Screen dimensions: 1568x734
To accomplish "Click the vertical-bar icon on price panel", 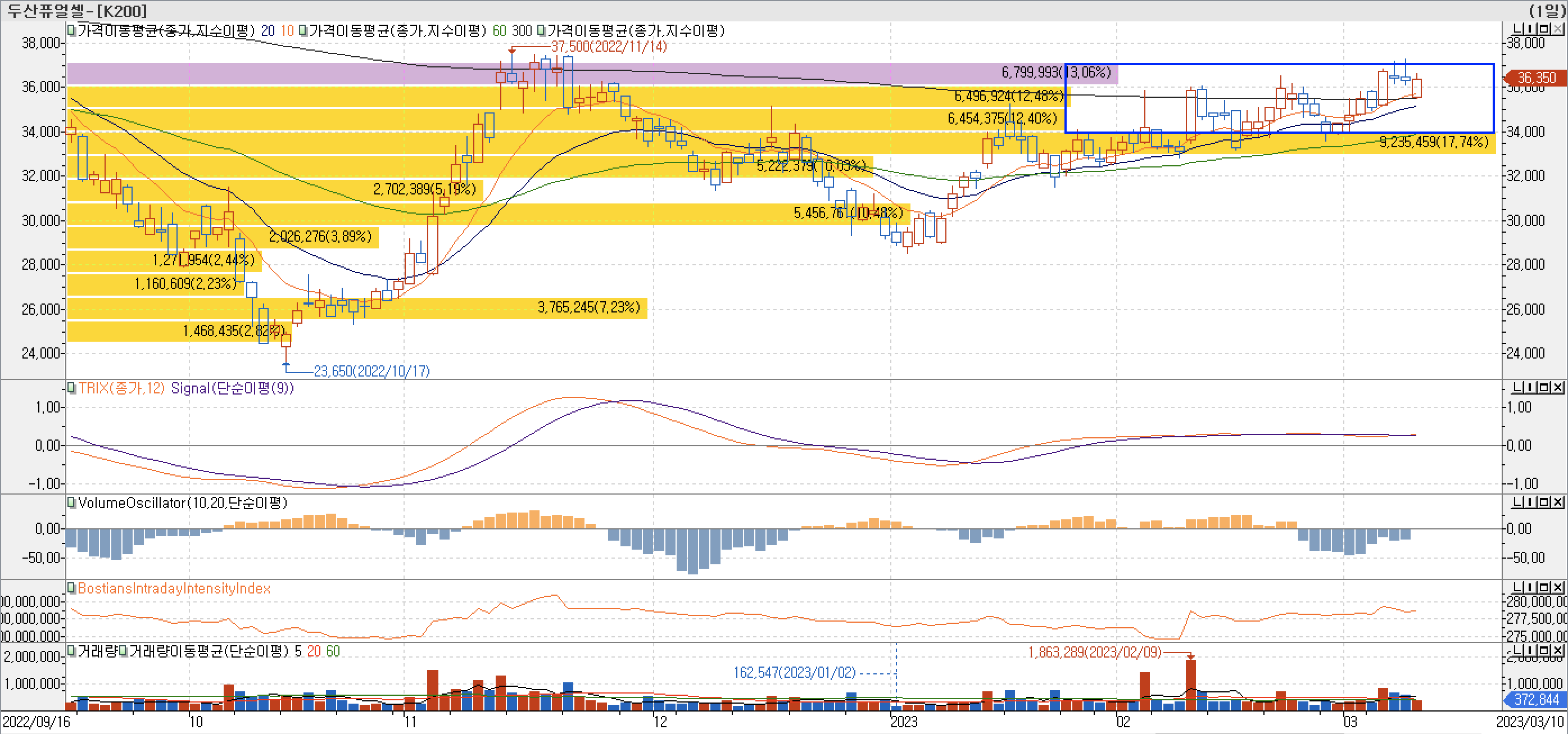I will tap(1531, 29).
